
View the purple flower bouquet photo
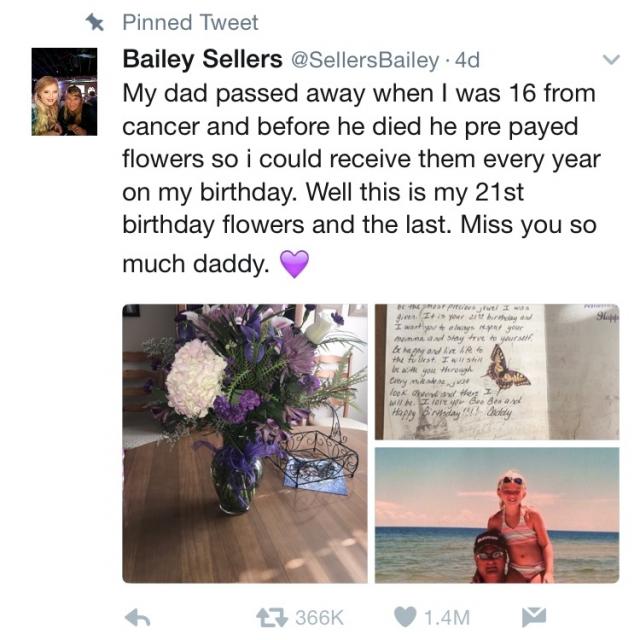coord(245,443)
